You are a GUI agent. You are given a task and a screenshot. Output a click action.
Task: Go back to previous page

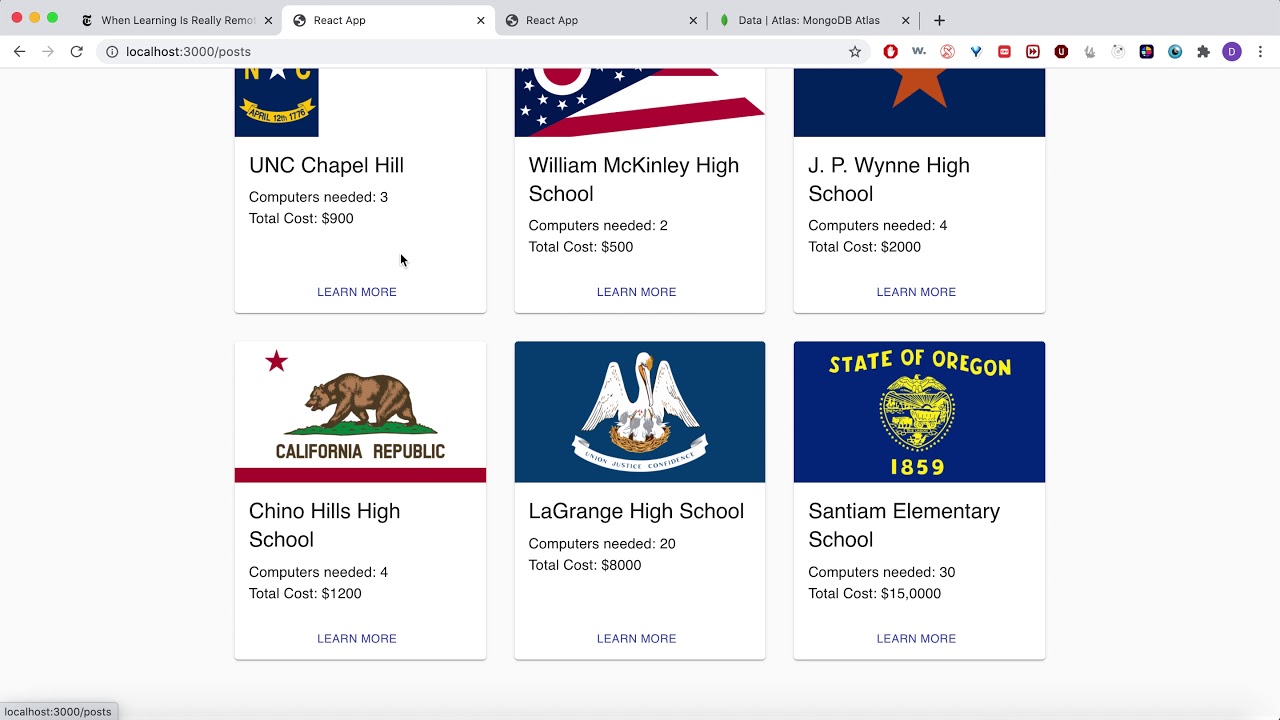point(19,52)
